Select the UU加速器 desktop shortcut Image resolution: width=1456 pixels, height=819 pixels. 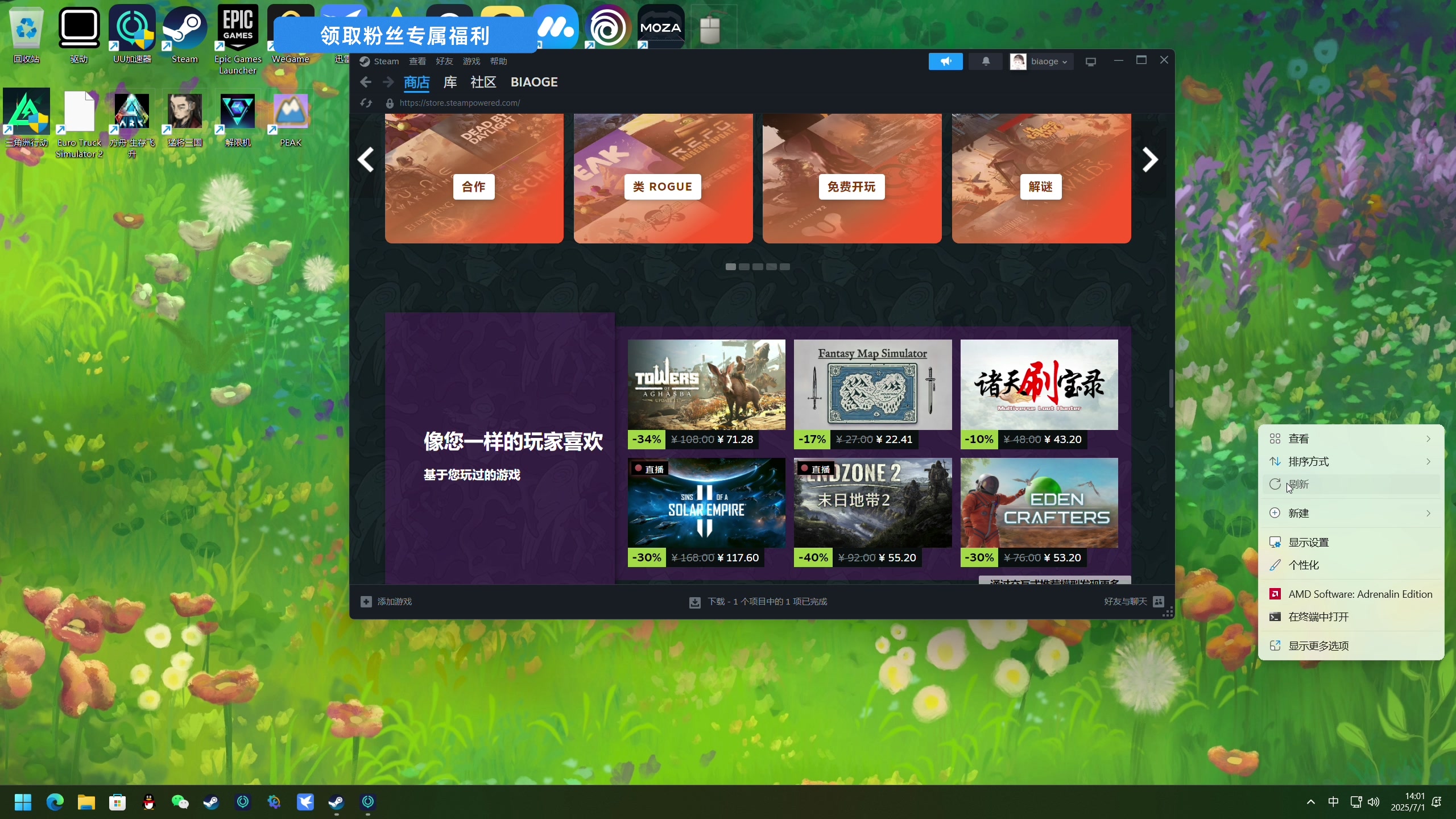click(x=132, y=34)
